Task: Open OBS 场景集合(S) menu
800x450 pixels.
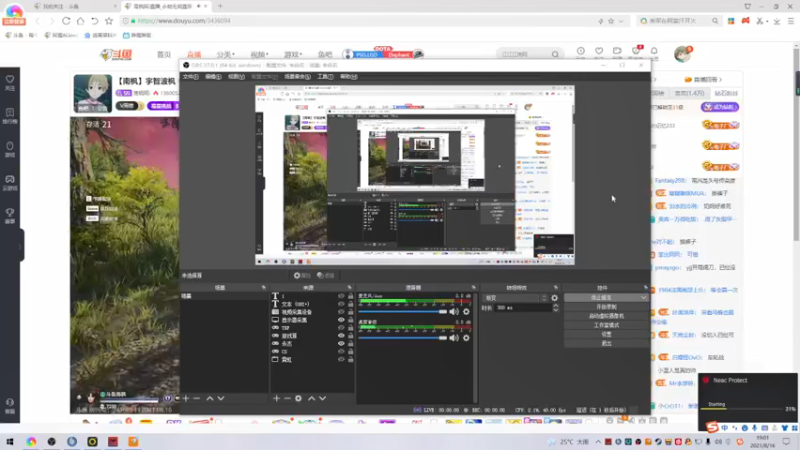Action: [x=297, y=77]
